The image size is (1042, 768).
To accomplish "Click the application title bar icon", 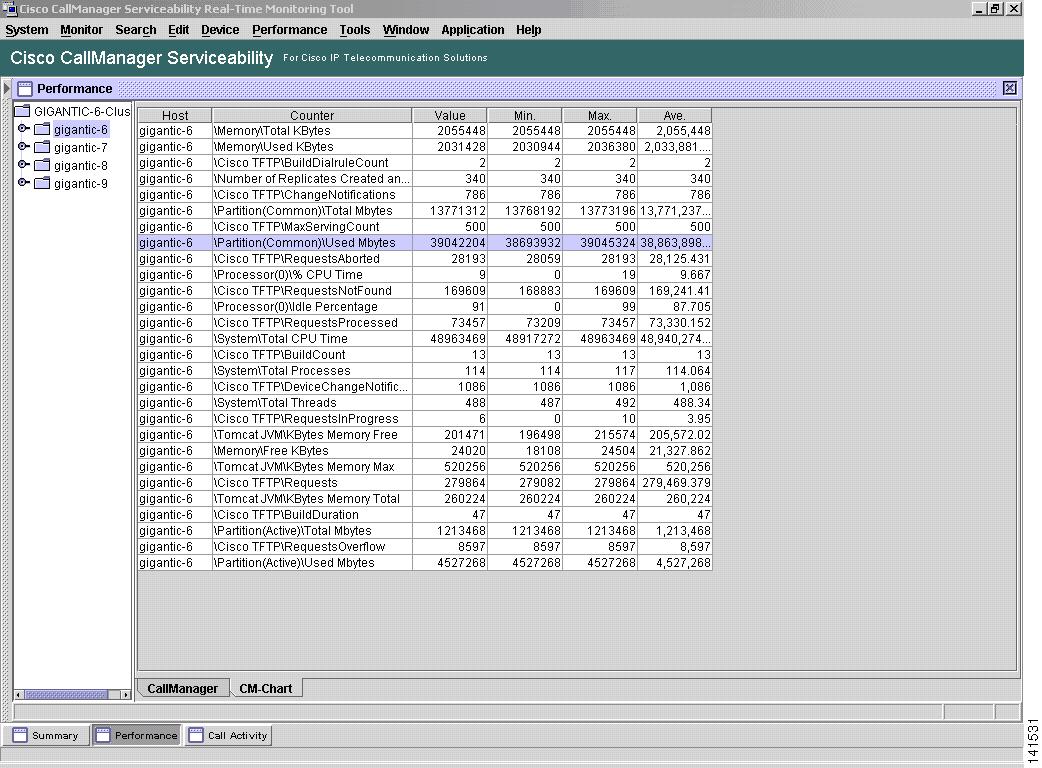I will [9, 9].
